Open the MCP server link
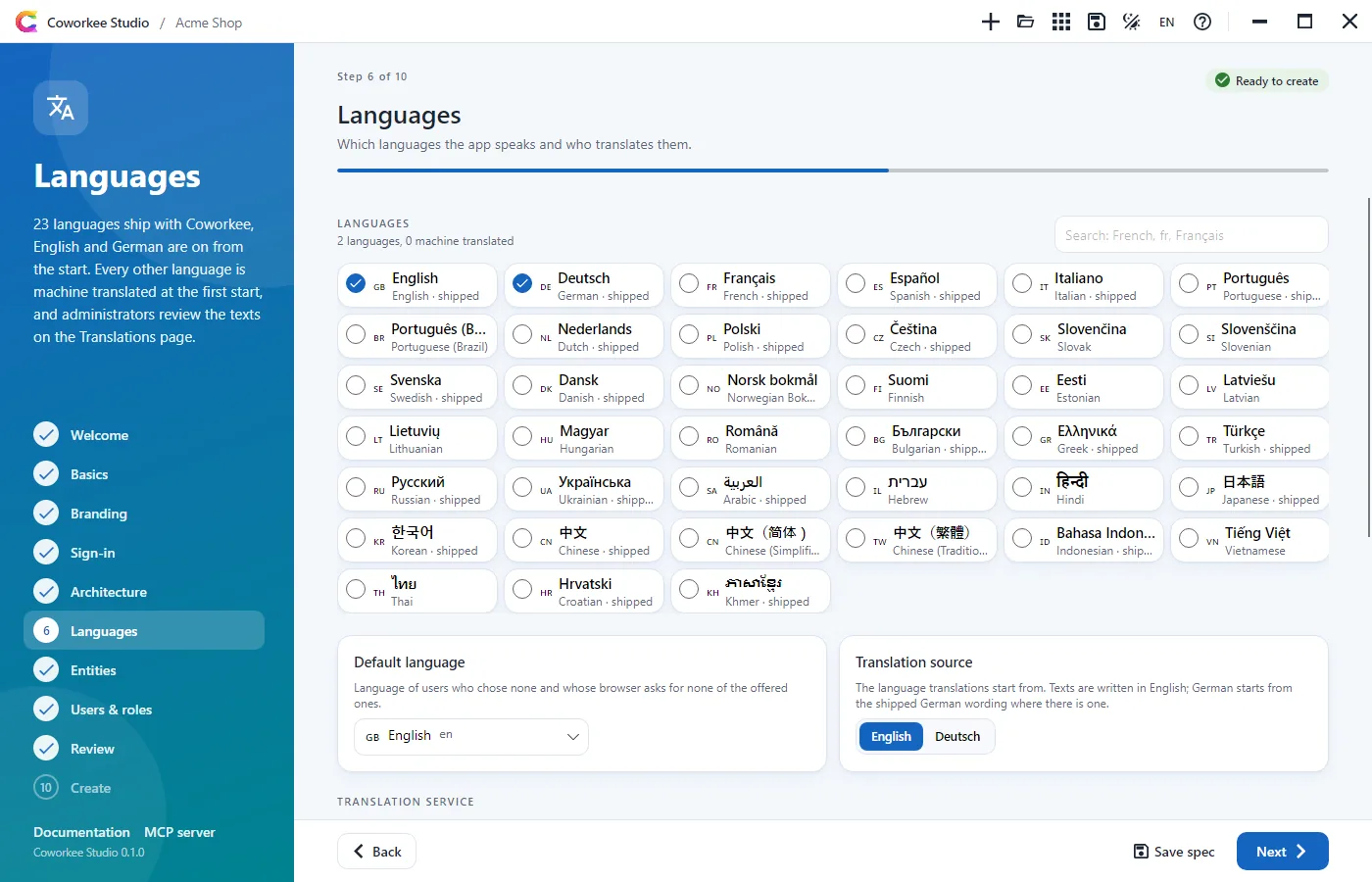The width and height of the screenshot is (1372, 882). (x=179, y=832)
